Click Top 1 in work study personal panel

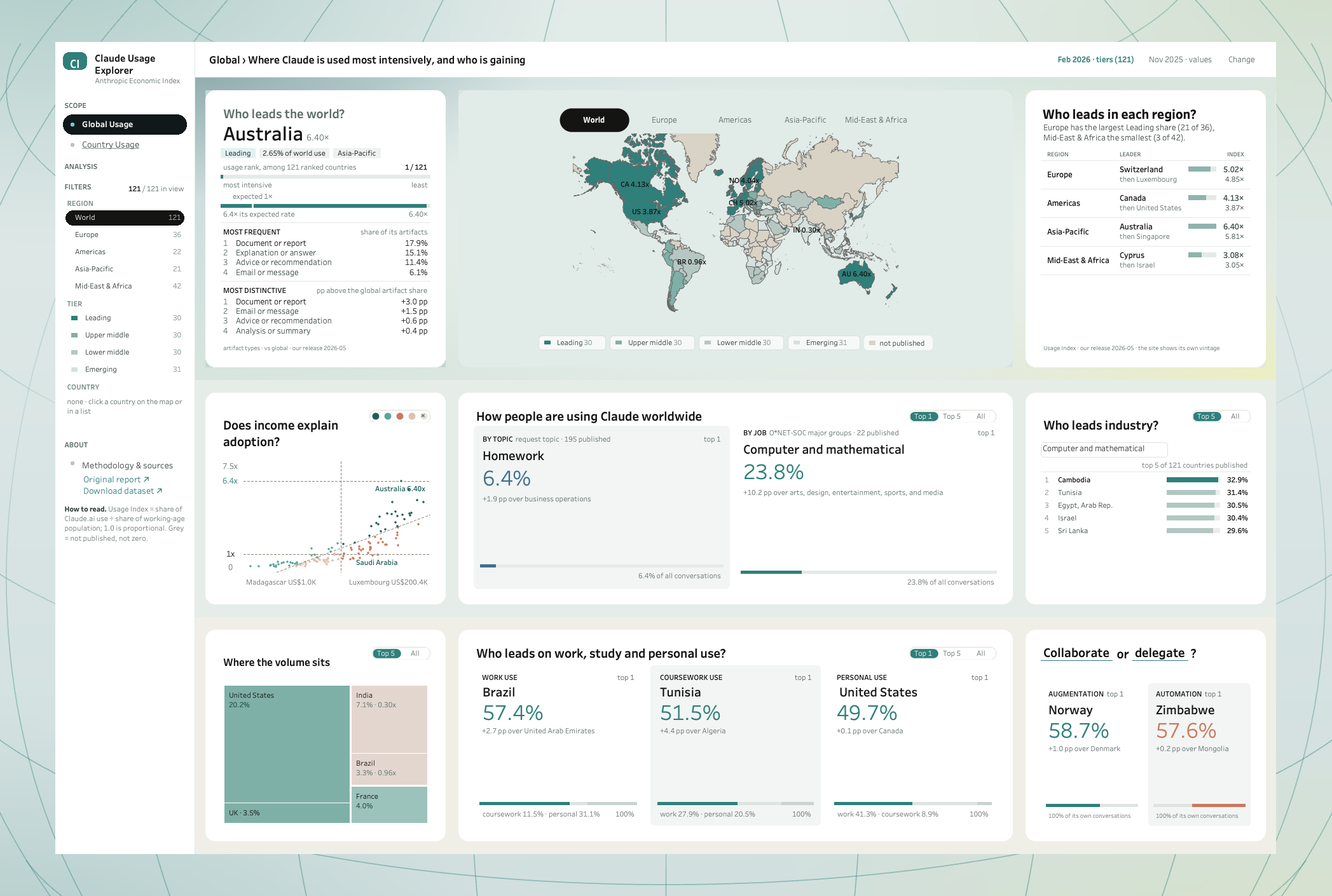point(924,653)
